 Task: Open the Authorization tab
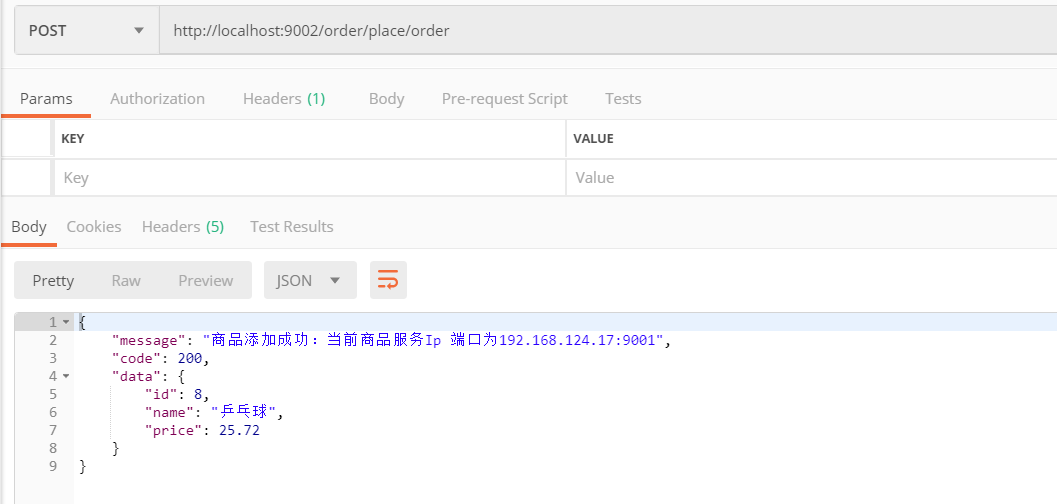(x=157, y=99)
